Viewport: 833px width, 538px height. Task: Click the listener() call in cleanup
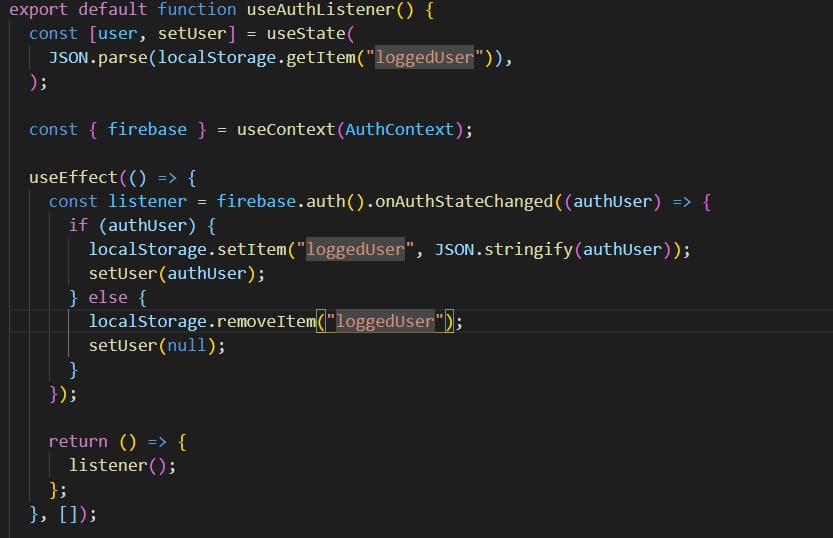pyautogui.click(x=117, y=466)
